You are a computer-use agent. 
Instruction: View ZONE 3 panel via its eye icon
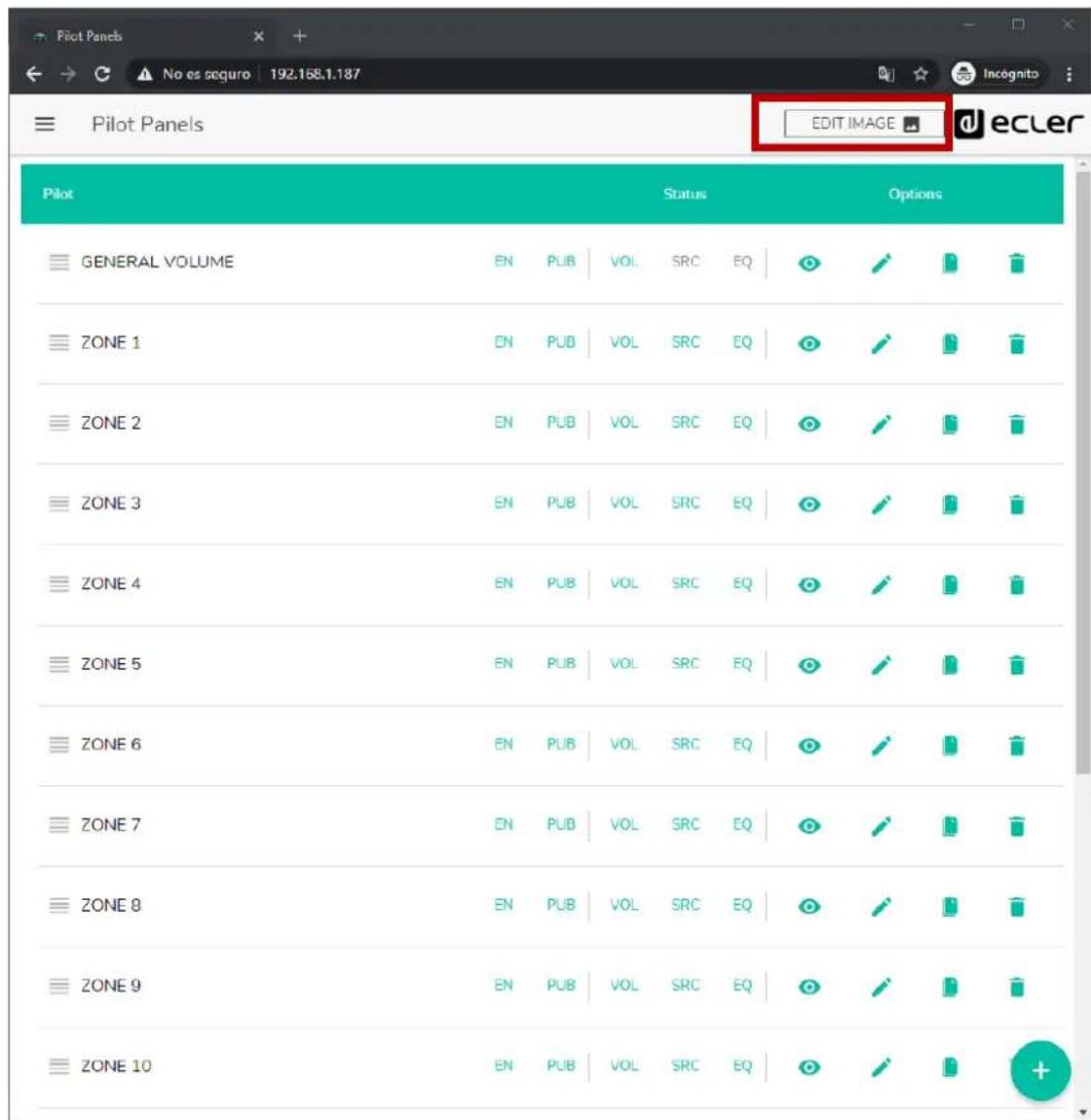coord(809,504)
